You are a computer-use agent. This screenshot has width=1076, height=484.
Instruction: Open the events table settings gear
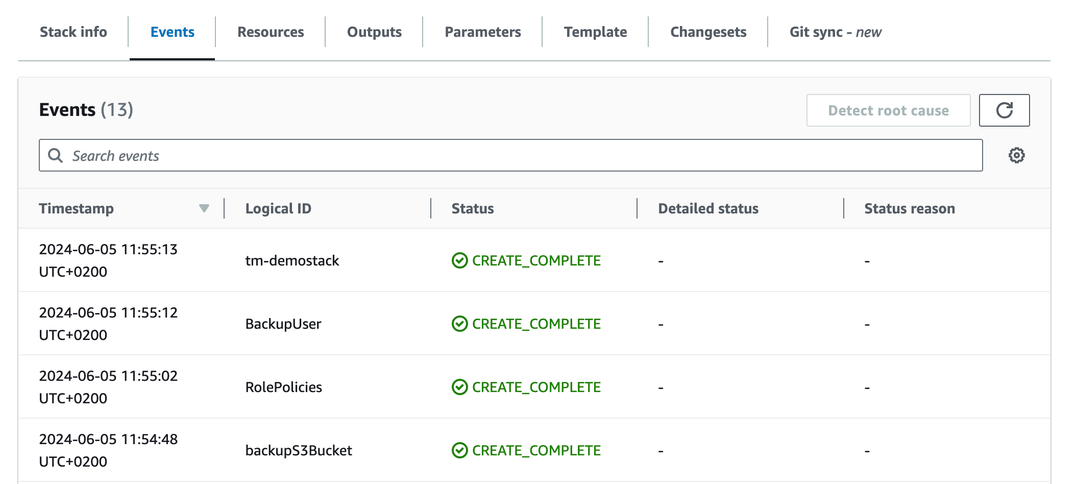[1016, 155]
